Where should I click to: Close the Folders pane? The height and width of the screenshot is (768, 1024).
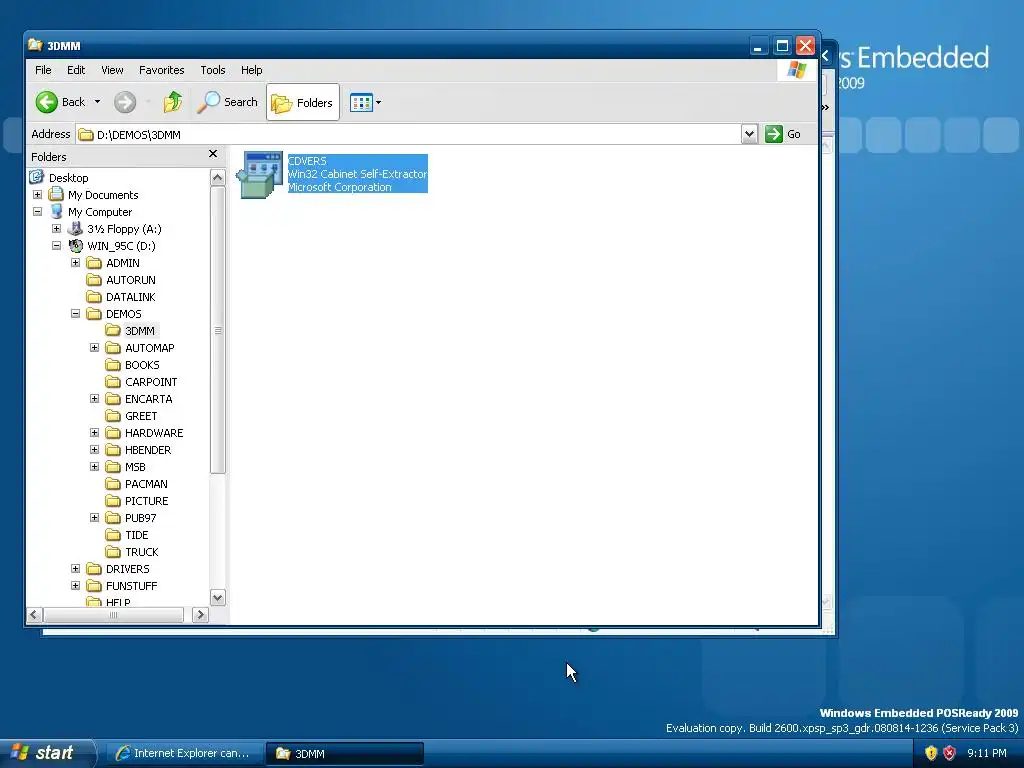click(x=213, y=153)
